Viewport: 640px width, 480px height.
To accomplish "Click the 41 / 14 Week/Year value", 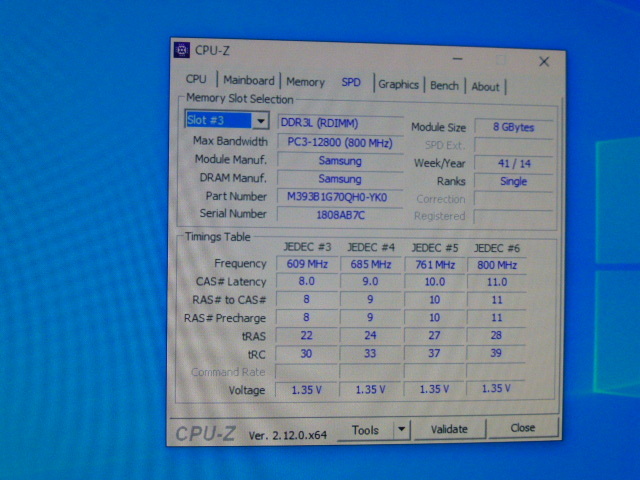I will point(514,164).
